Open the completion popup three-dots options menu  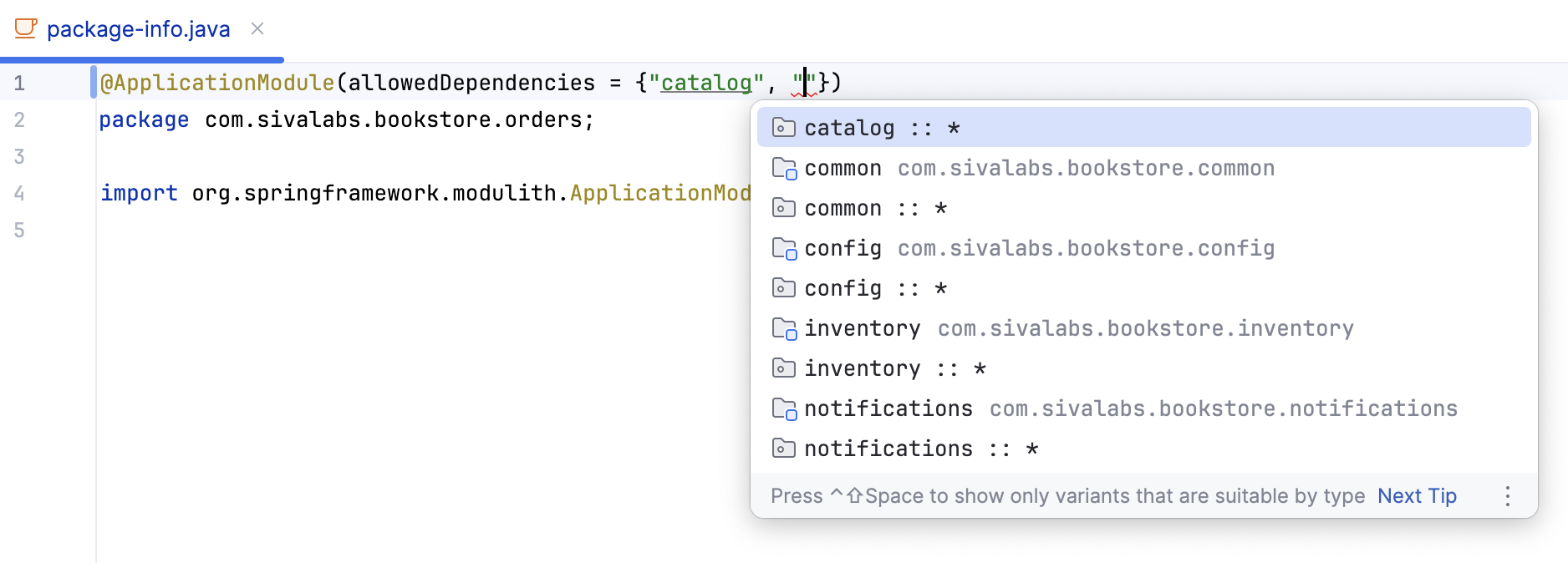(1507, 496)
